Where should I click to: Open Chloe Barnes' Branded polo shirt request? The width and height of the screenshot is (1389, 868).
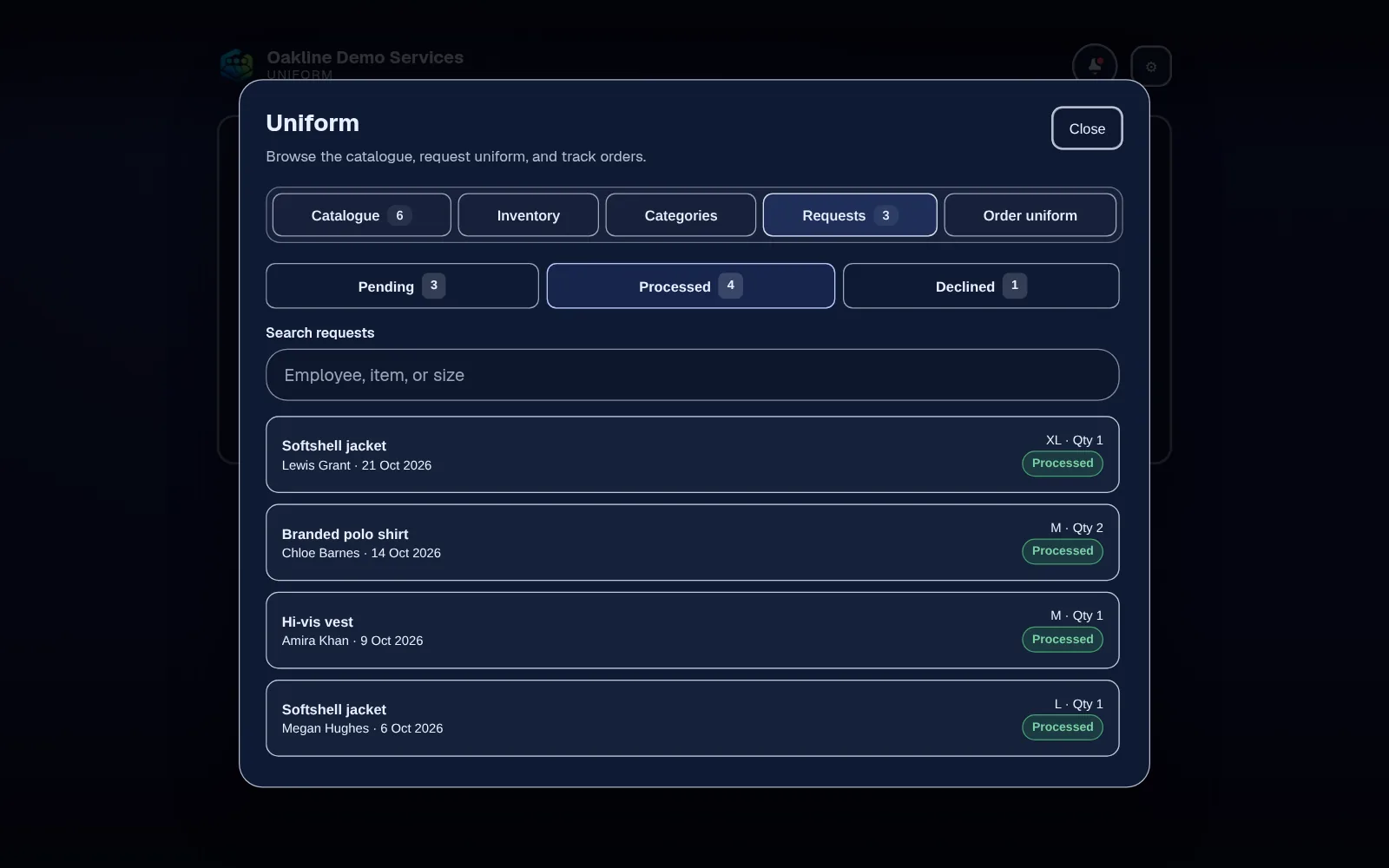pos(692,542)
